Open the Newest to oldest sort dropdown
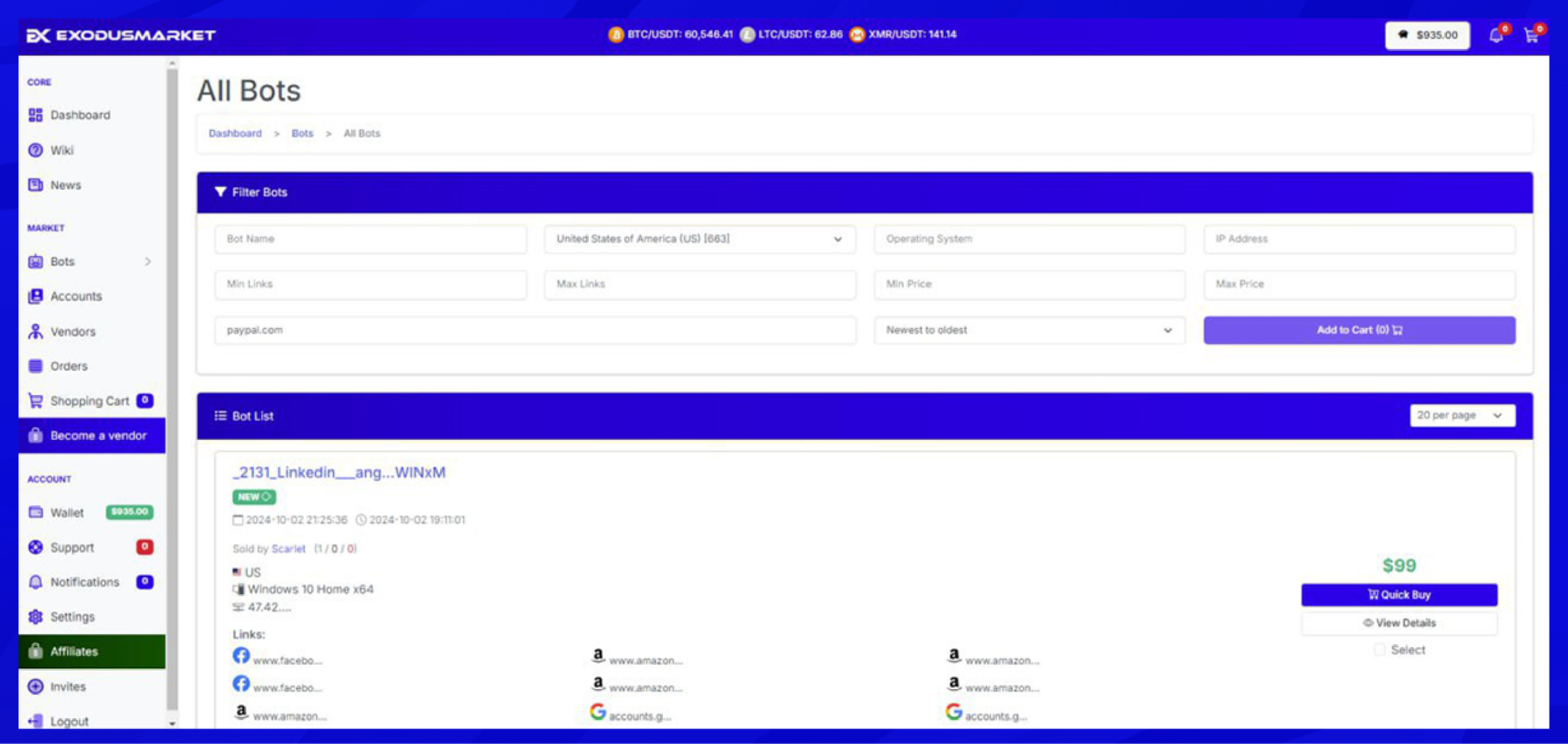The image size is (1568, 744). (x=1028, y=330)
